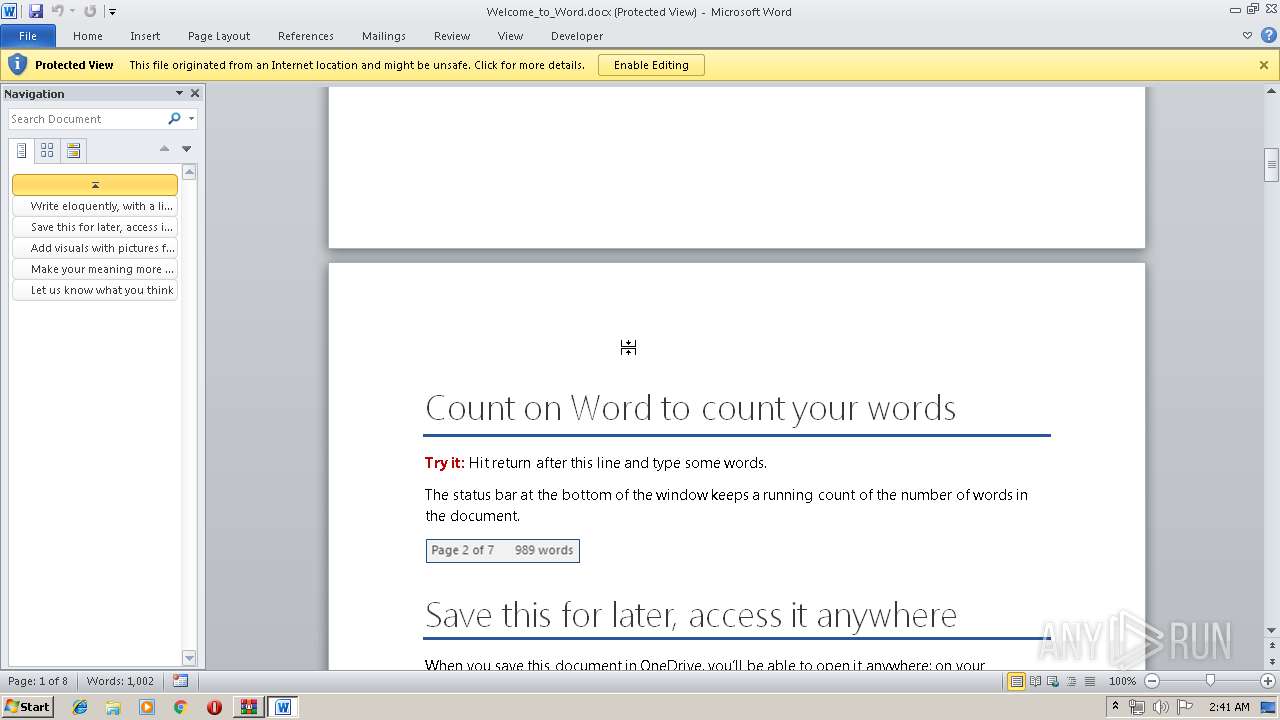Open the find options dropdown next to search
The height and width of the screenshot is (720, 1280).
(x=191, y=119)
